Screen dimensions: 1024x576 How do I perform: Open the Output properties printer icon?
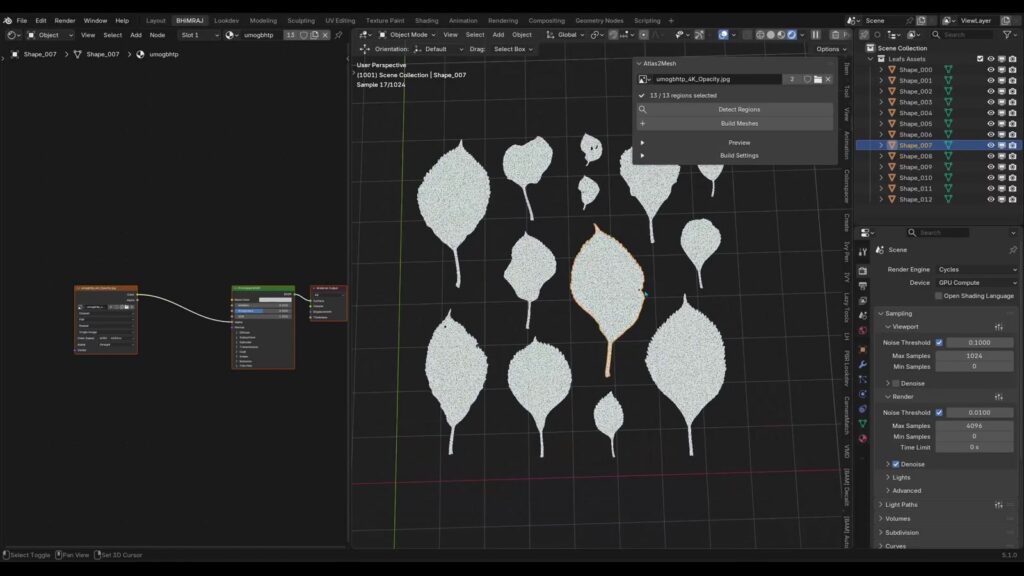point(863,286)
